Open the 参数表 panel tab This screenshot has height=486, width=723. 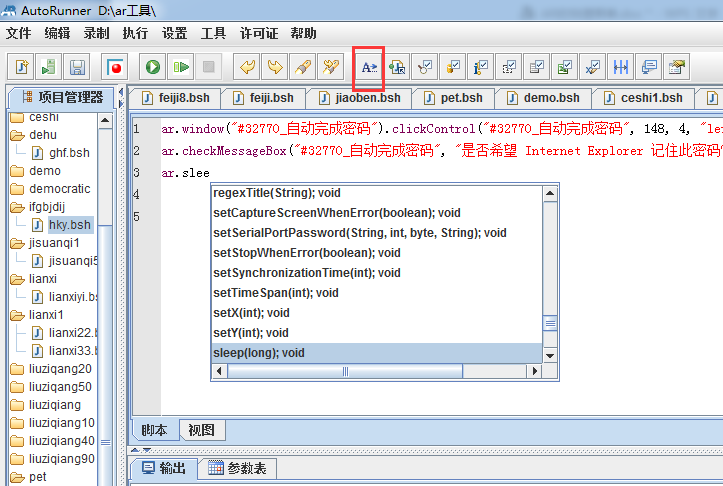coord(237,468)
